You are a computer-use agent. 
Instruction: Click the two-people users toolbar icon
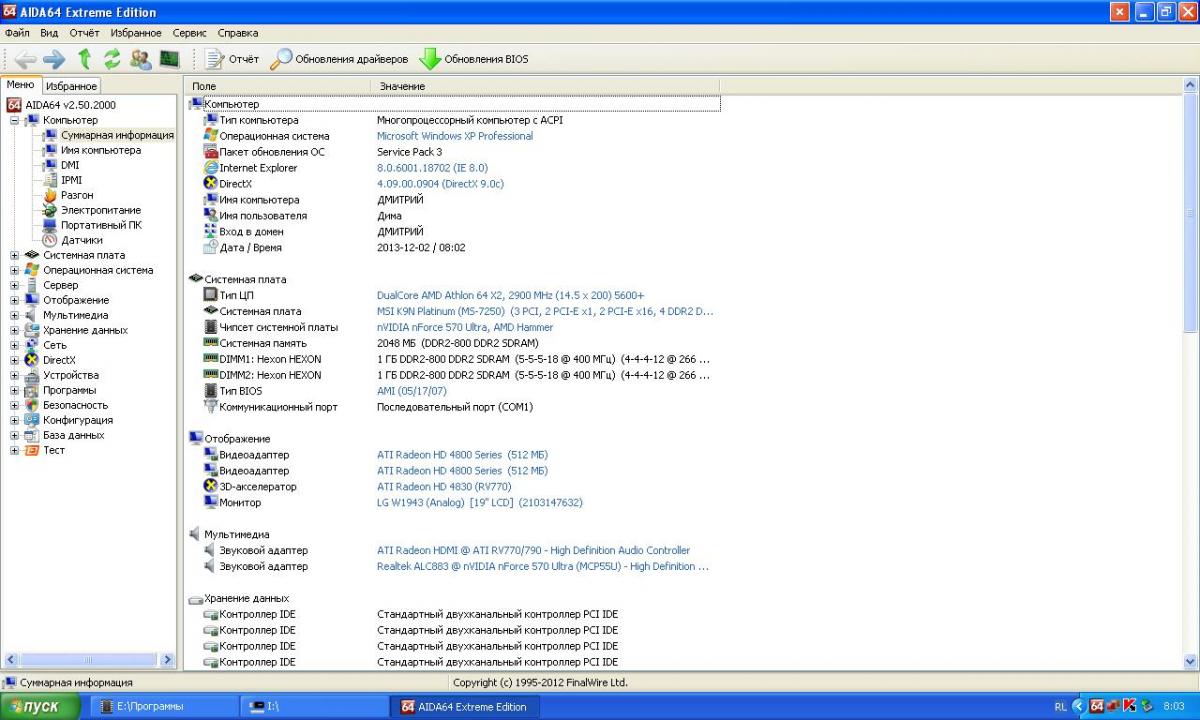(x=141, y=59)
